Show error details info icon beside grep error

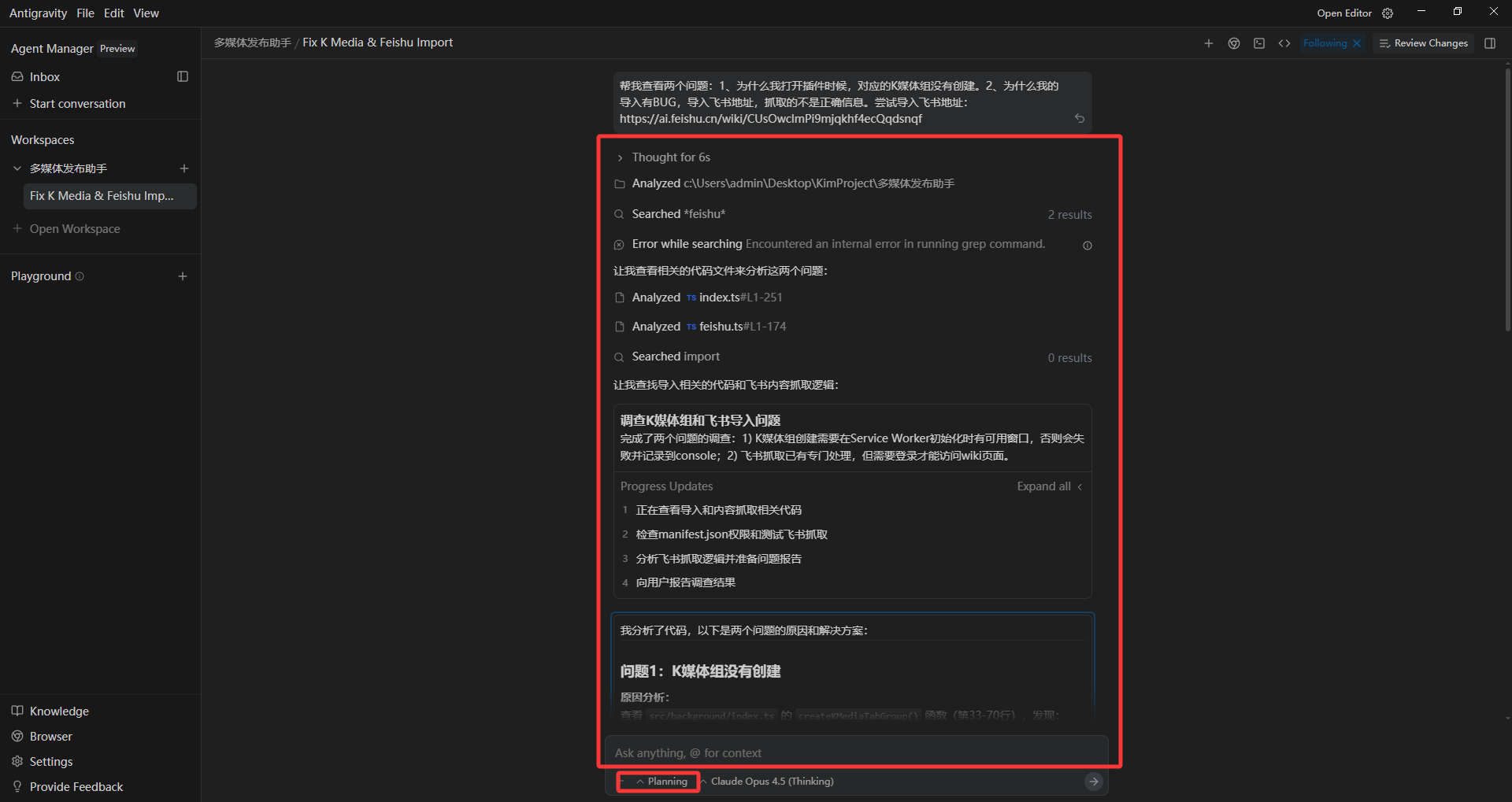(x=1088, y=246)
